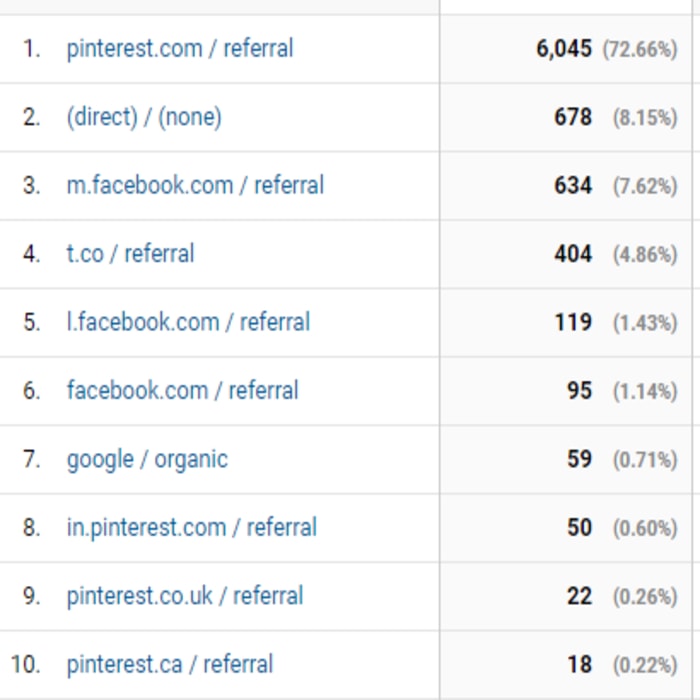
Task: Click the 404 value for t.co
Action: tap(573, 254)
